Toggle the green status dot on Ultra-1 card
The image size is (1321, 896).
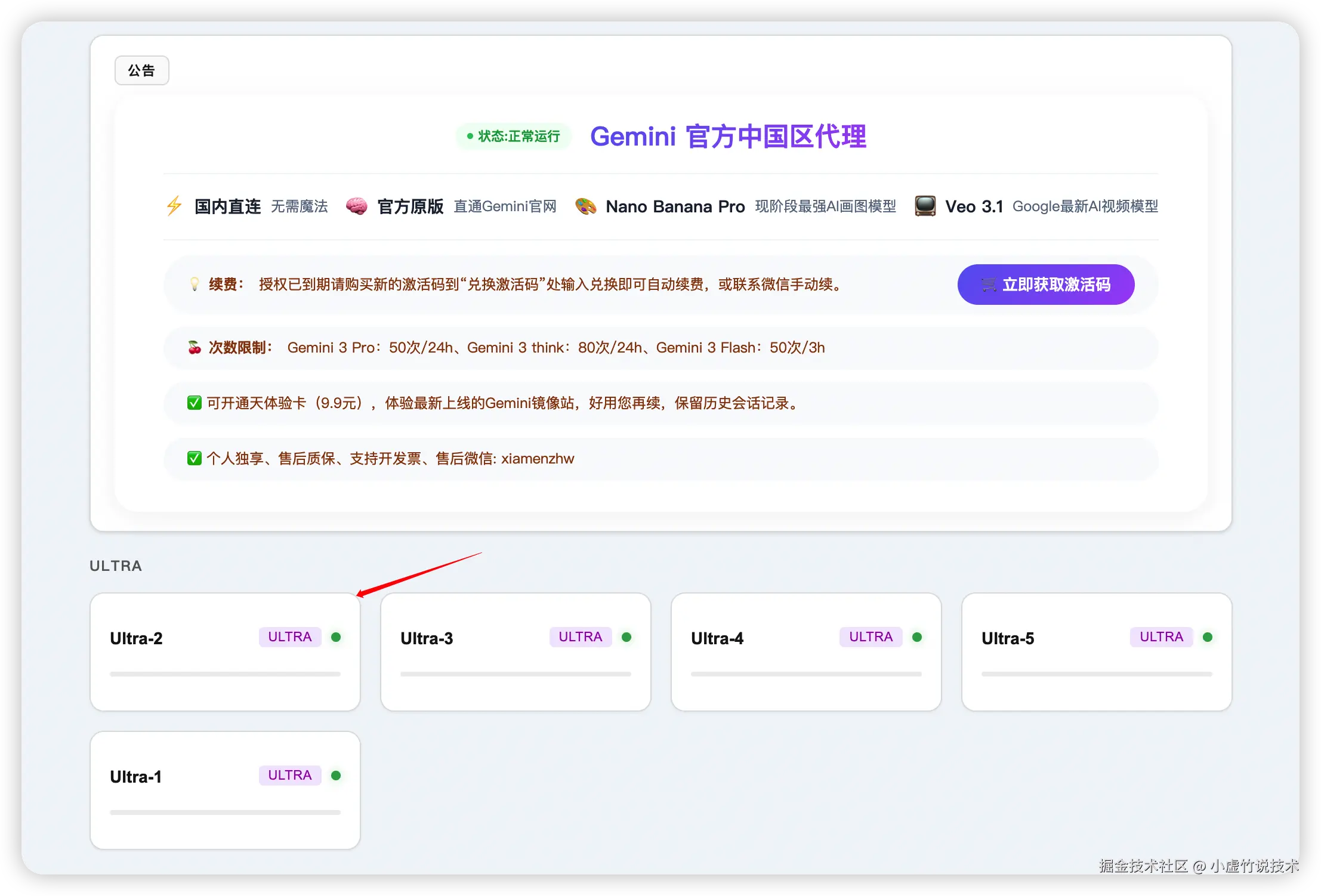[x=337, y=775]
